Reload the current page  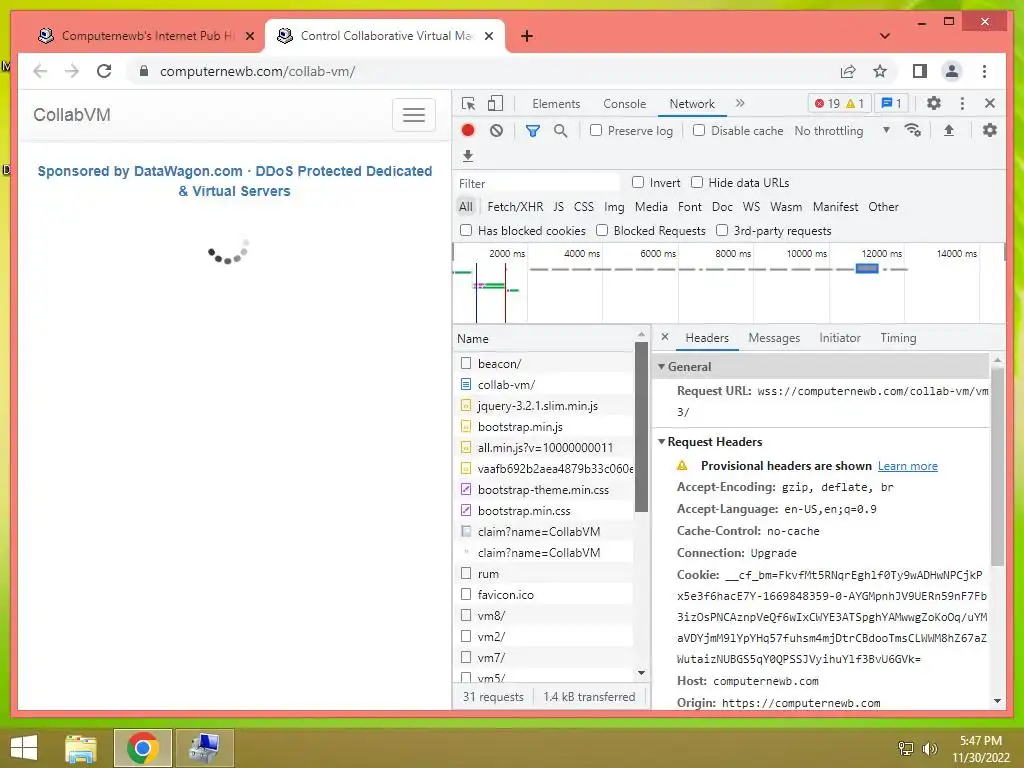104,71
